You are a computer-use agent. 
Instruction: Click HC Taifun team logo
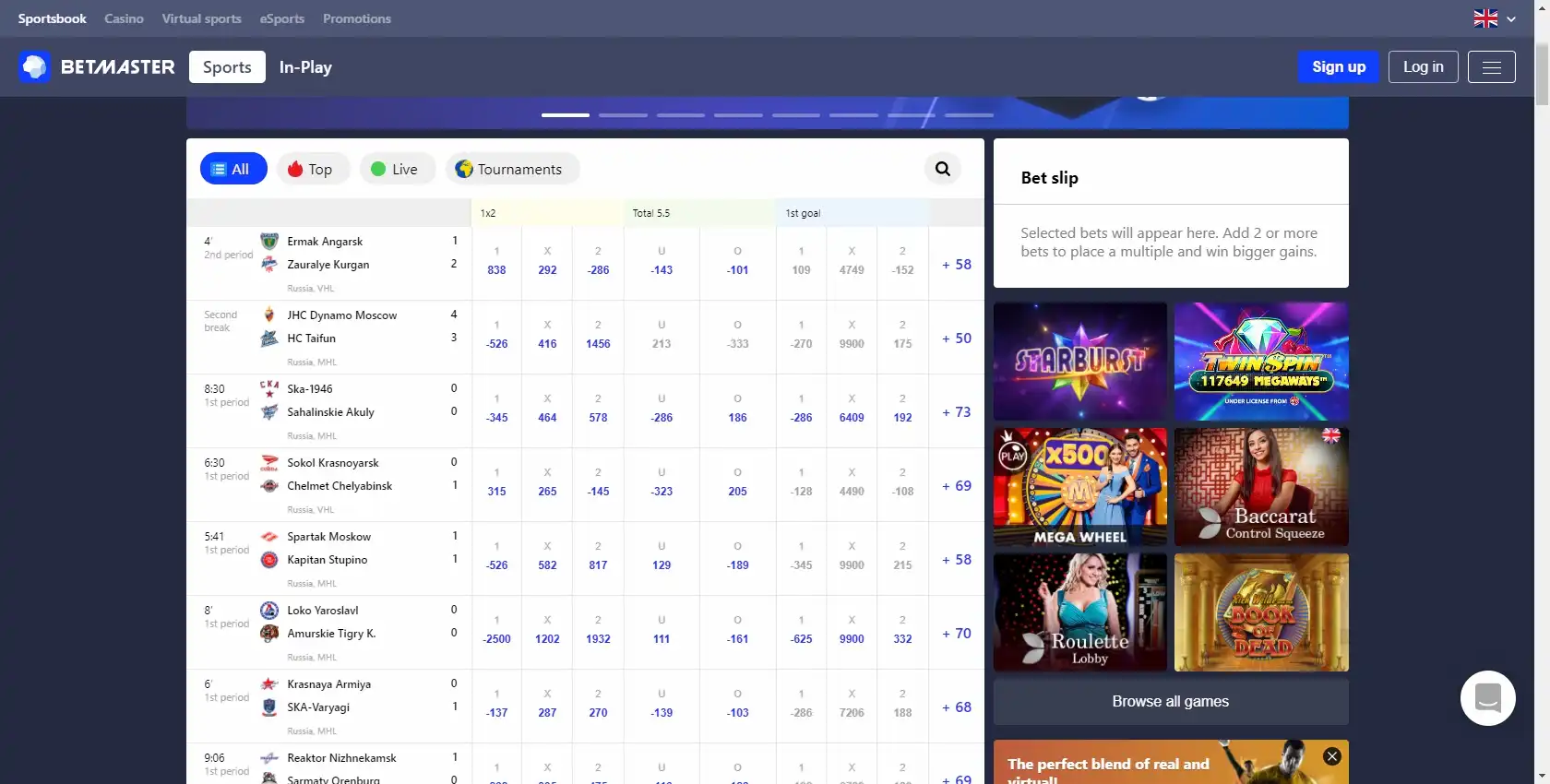(269, 338)
